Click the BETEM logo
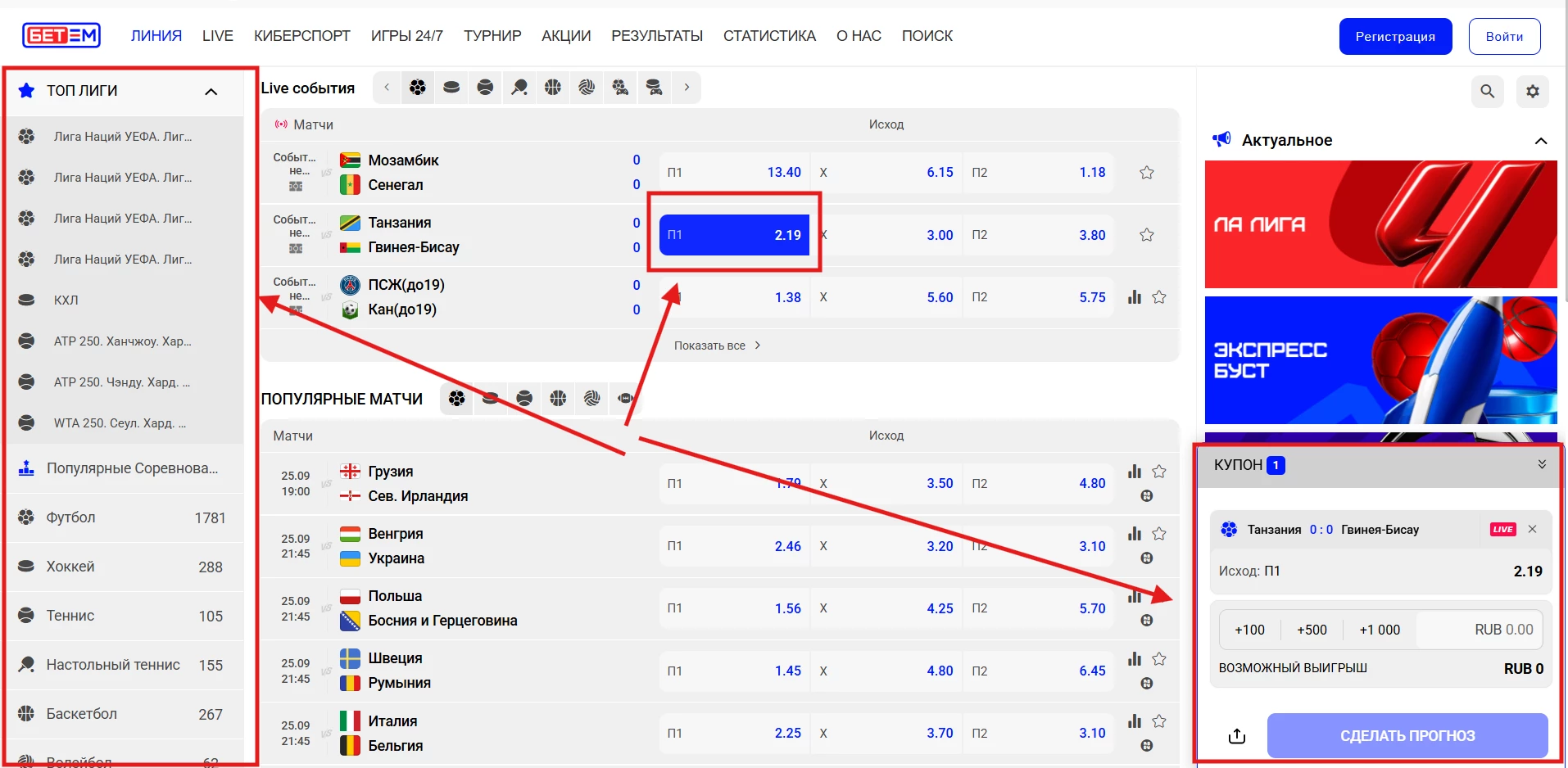The height and width of the screenshot is (768, 1568). pos(61,35)
